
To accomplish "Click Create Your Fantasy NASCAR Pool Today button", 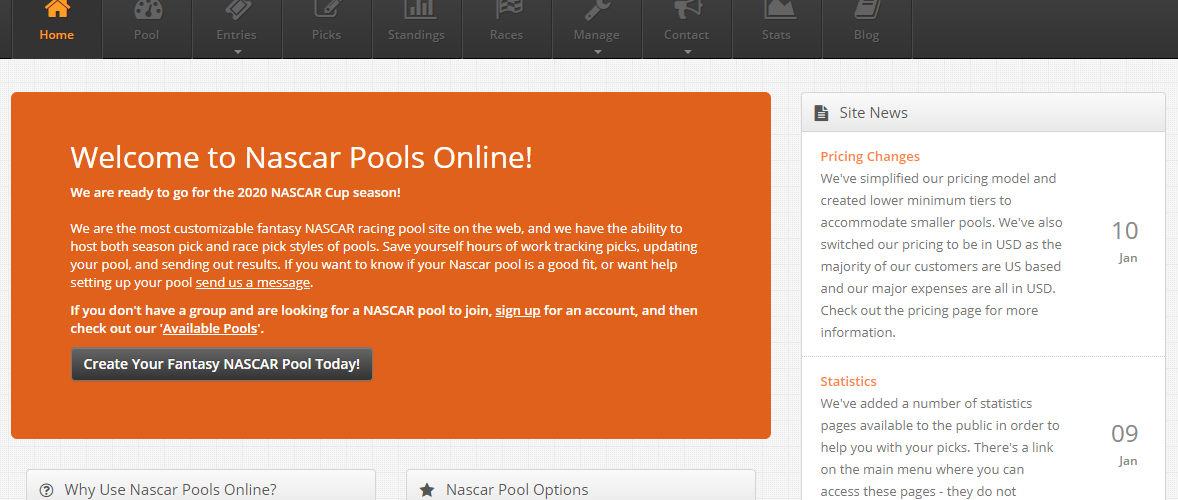I will tap(222, 364).
